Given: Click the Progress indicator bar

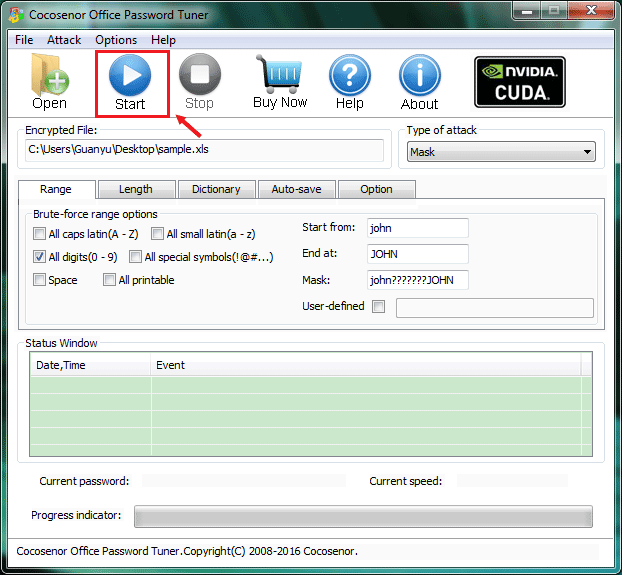Looking at the screenshot, I should tap(363, 516).
